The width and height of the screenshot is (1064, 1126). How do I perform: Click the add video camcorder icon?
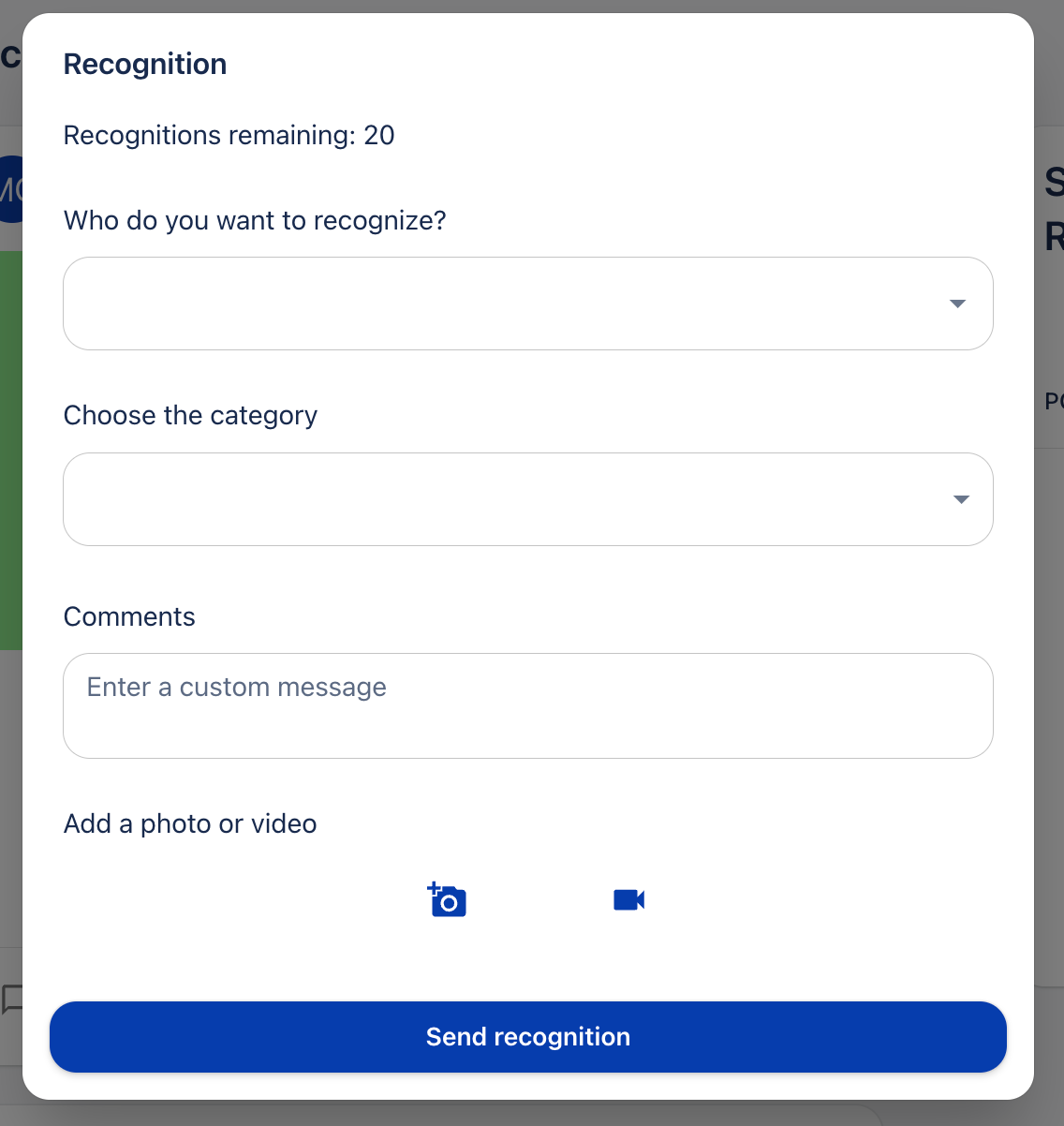coord(628,900)
